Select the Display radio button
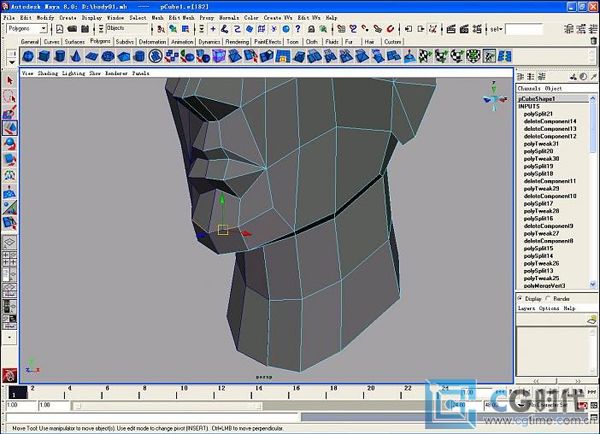The height and width of the screenshot is (434, 600). (x=520, y=298)
